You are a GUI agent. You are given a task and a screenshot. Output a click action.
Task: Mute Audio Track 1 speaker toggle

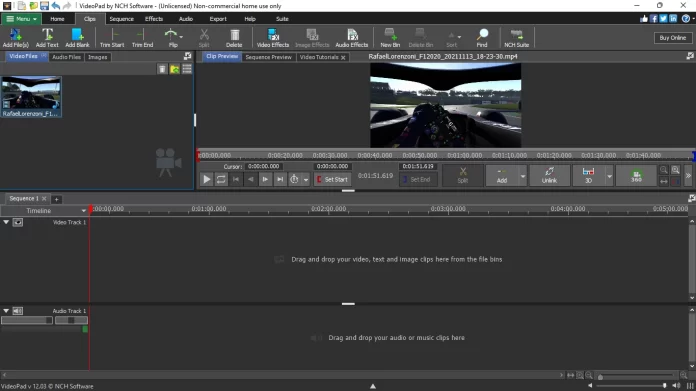17,311
